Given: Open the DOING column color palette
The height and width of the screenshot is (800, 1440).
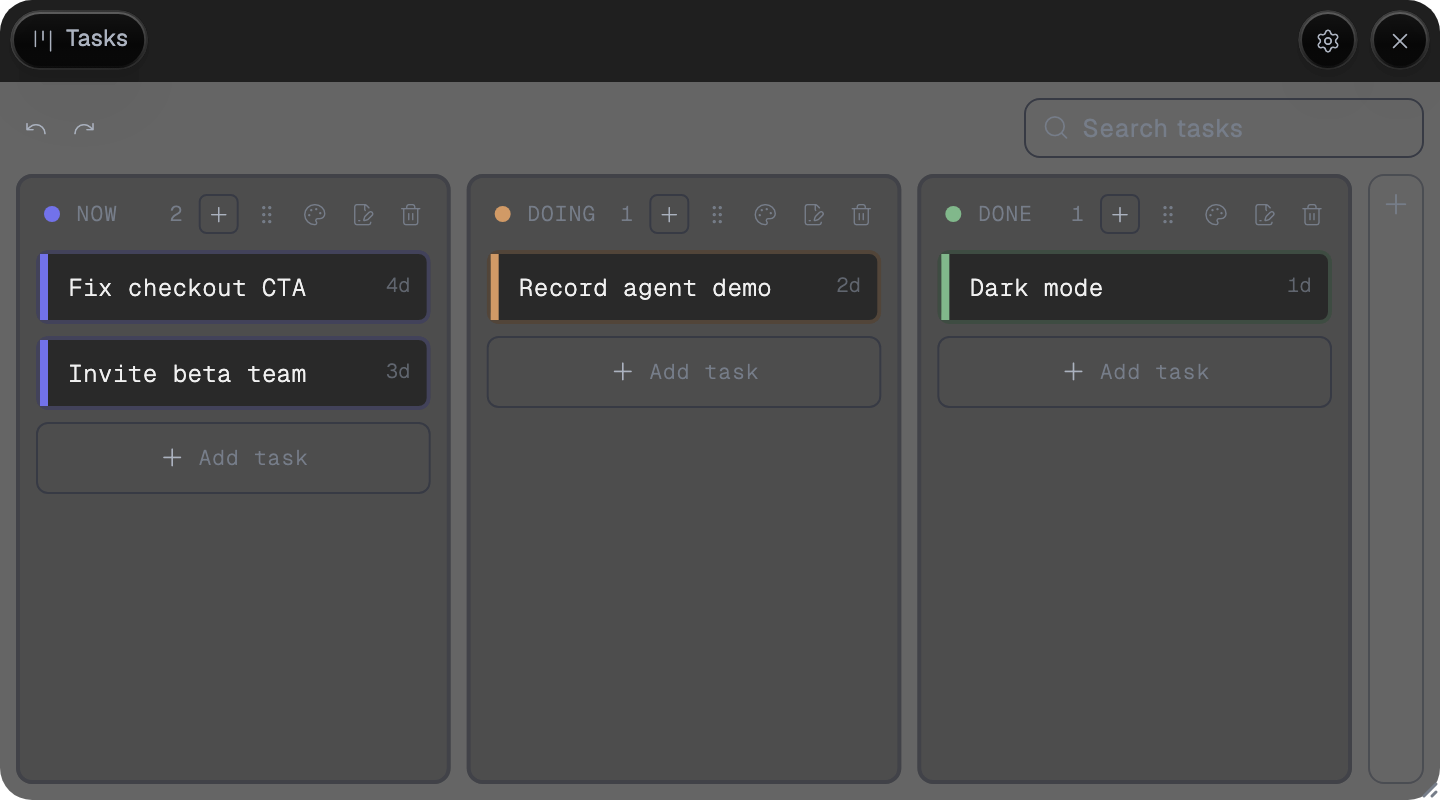Looking at the screenshot, I should coord(765,214).
